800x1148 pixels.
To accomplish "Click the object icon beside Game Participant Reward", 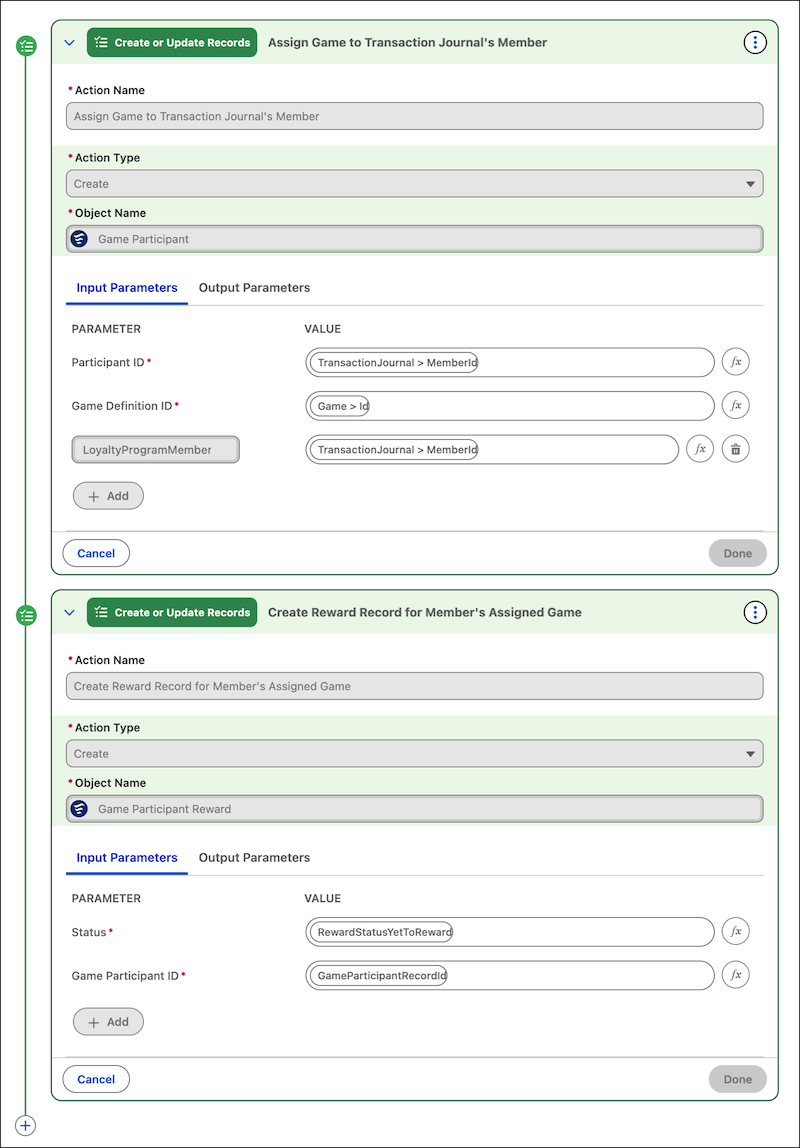I will click(80, 809).
